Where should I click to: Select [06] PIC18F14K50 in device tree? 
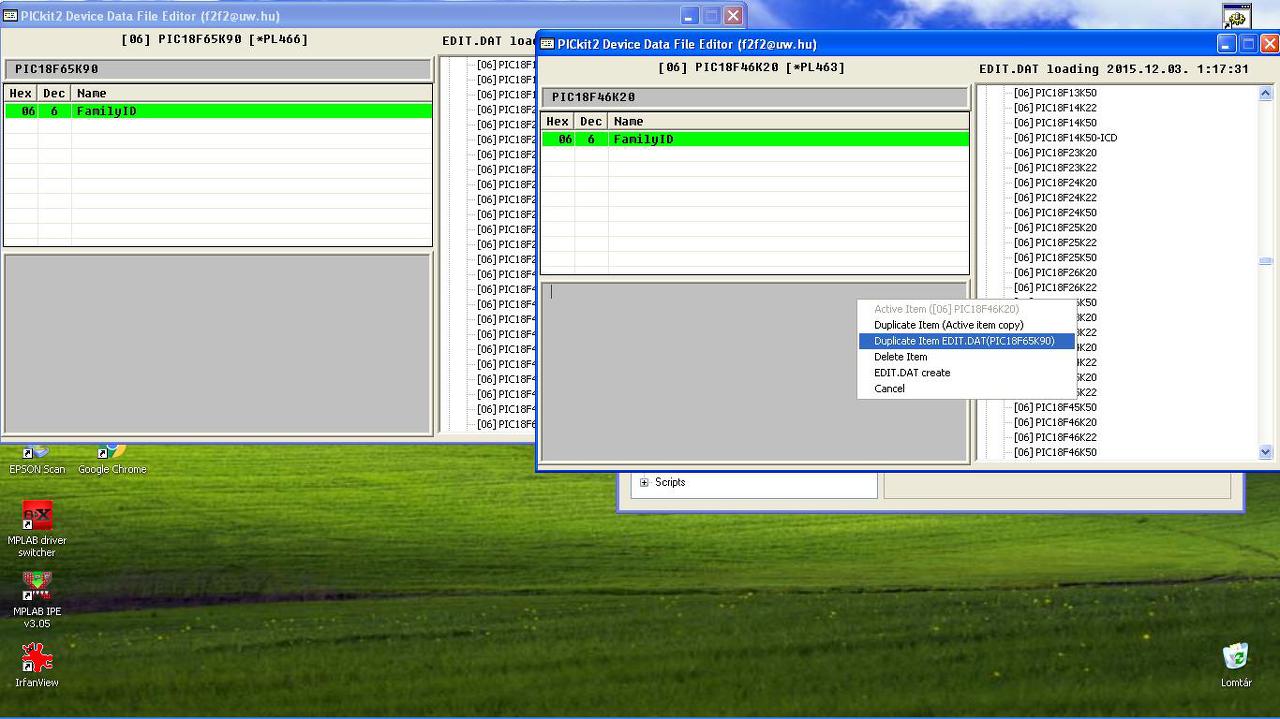(x=1055, y=123)
